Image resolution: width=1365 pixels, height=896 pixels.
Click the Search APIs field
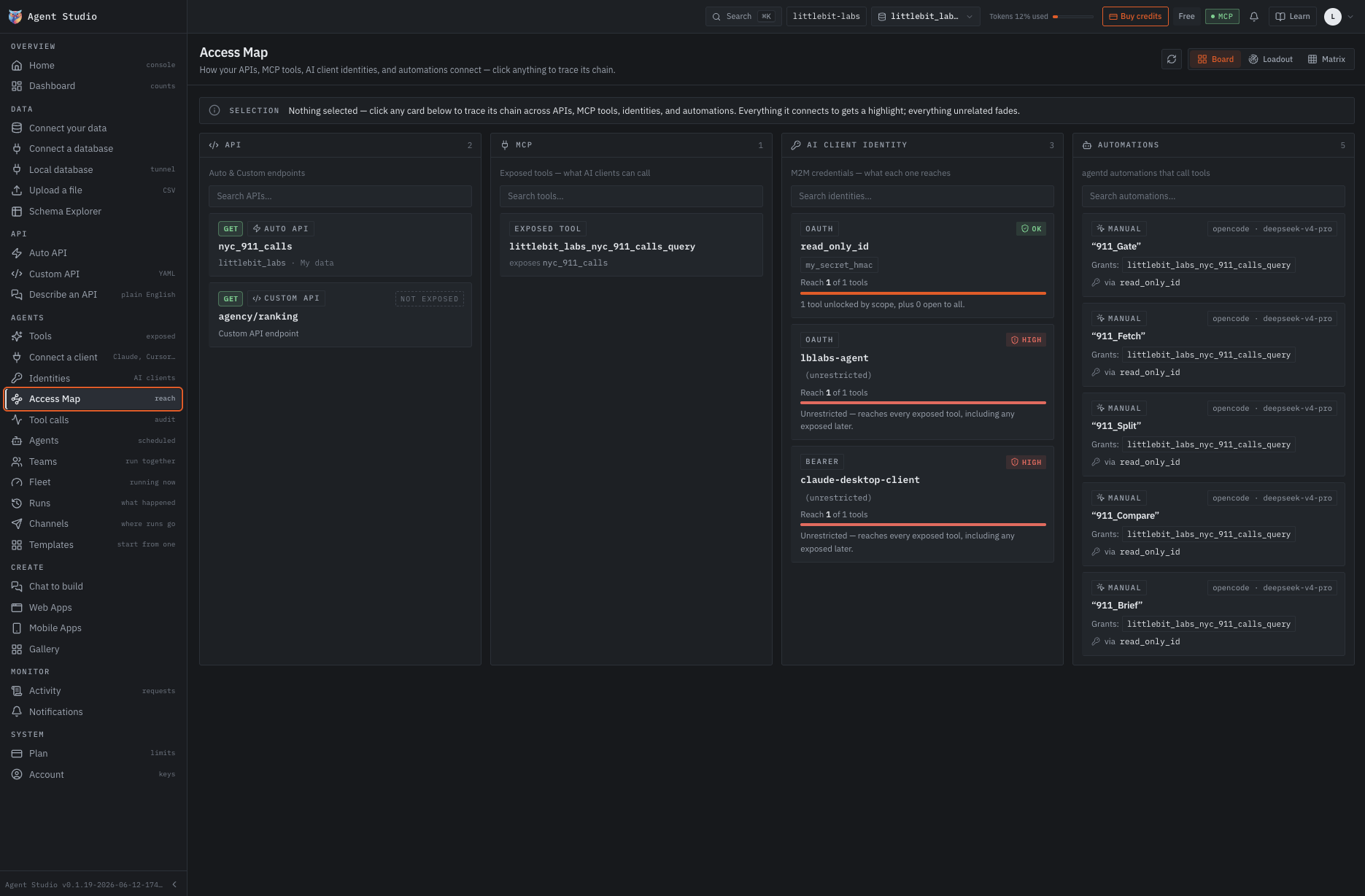[340, 196]
